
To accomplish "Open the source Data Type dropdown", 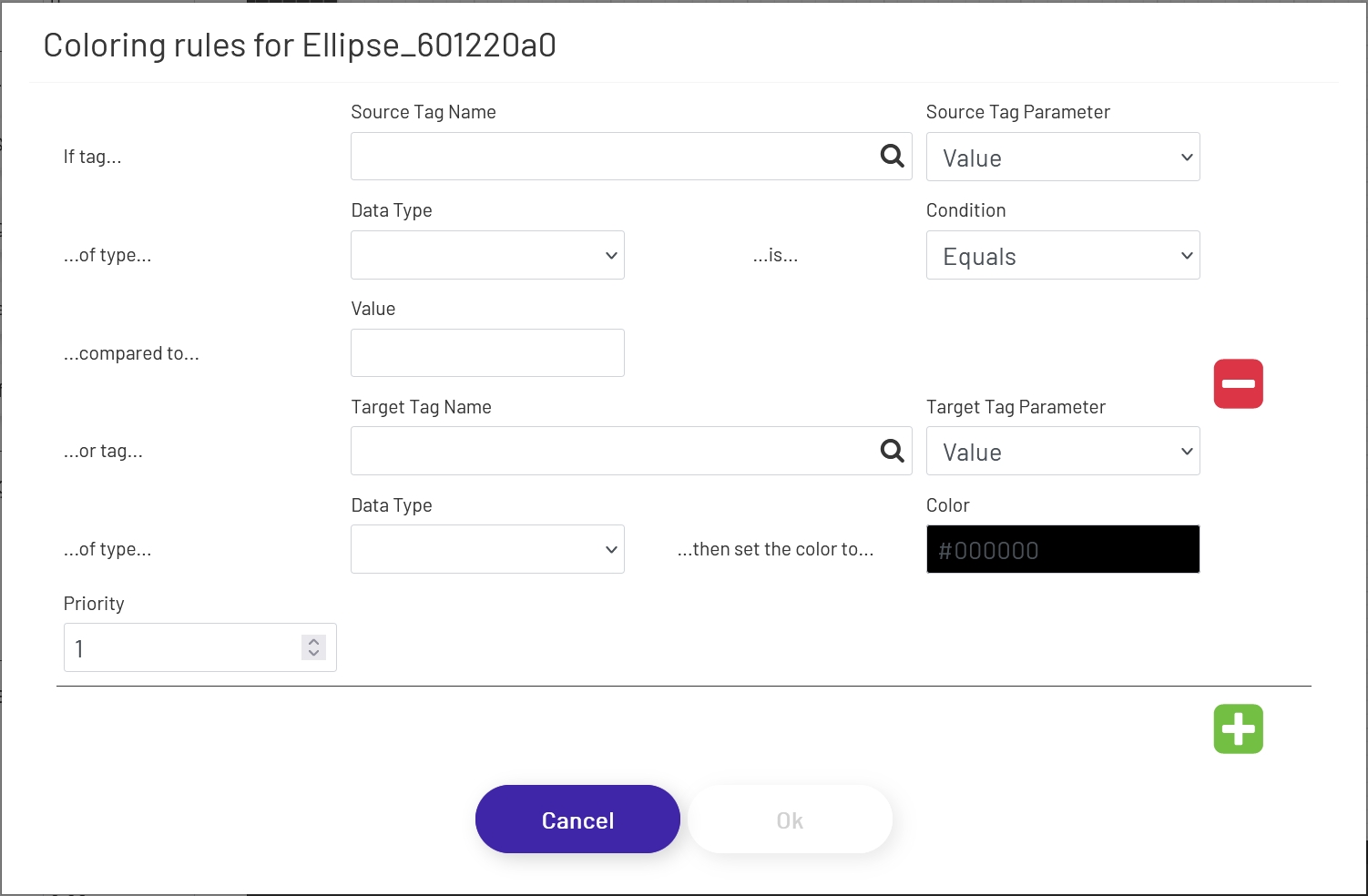I will (x=487, y=255).
